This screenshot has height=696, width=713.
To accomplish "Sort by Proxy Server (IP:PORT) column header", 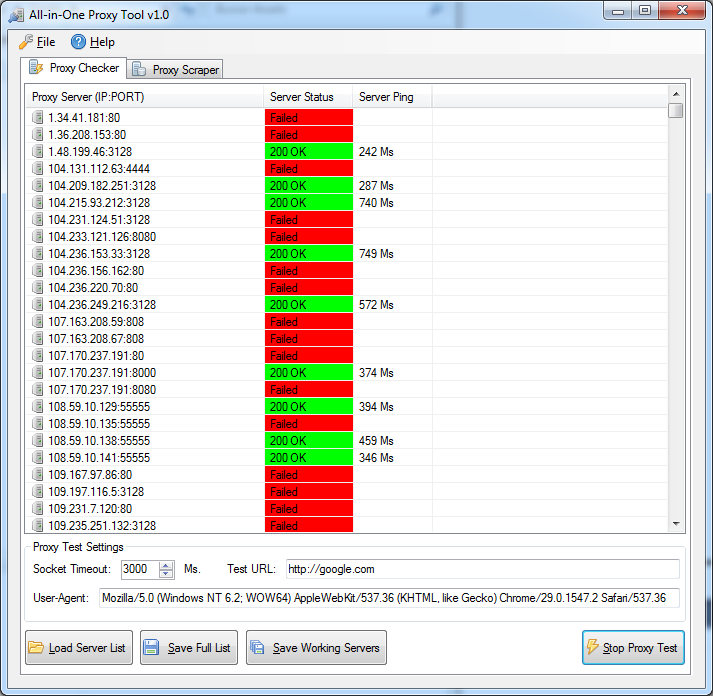I will click(144, 97).
